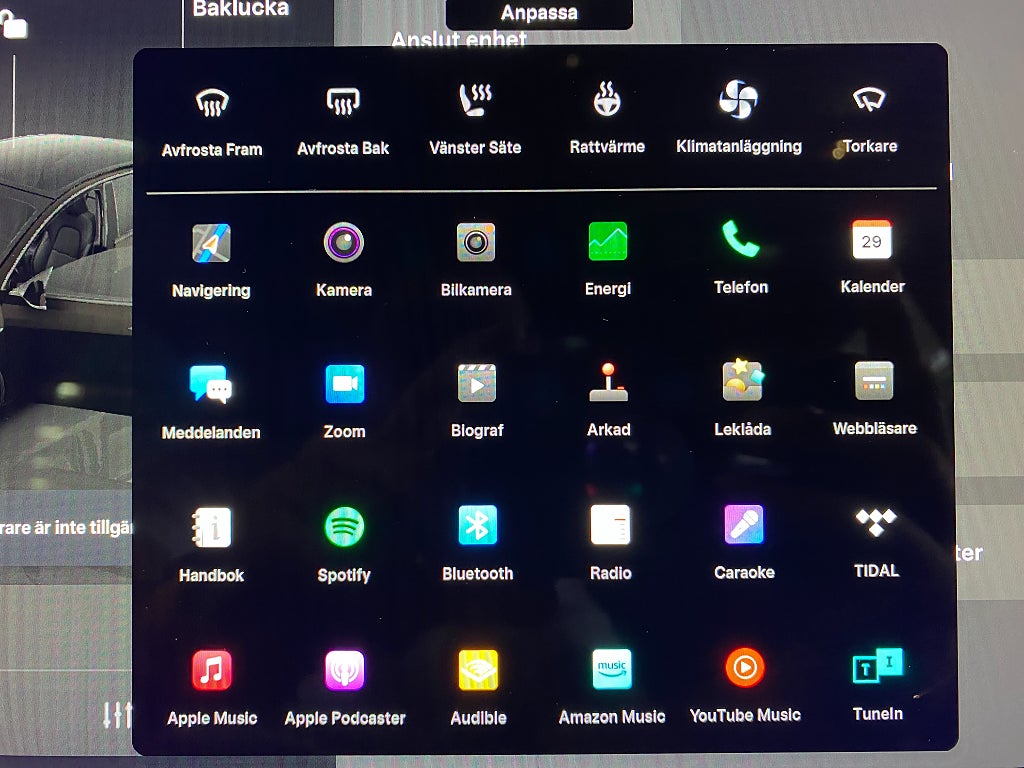1024x768 pixels.
Task: Launch the Caraoke app
Action: pos(744,524)
